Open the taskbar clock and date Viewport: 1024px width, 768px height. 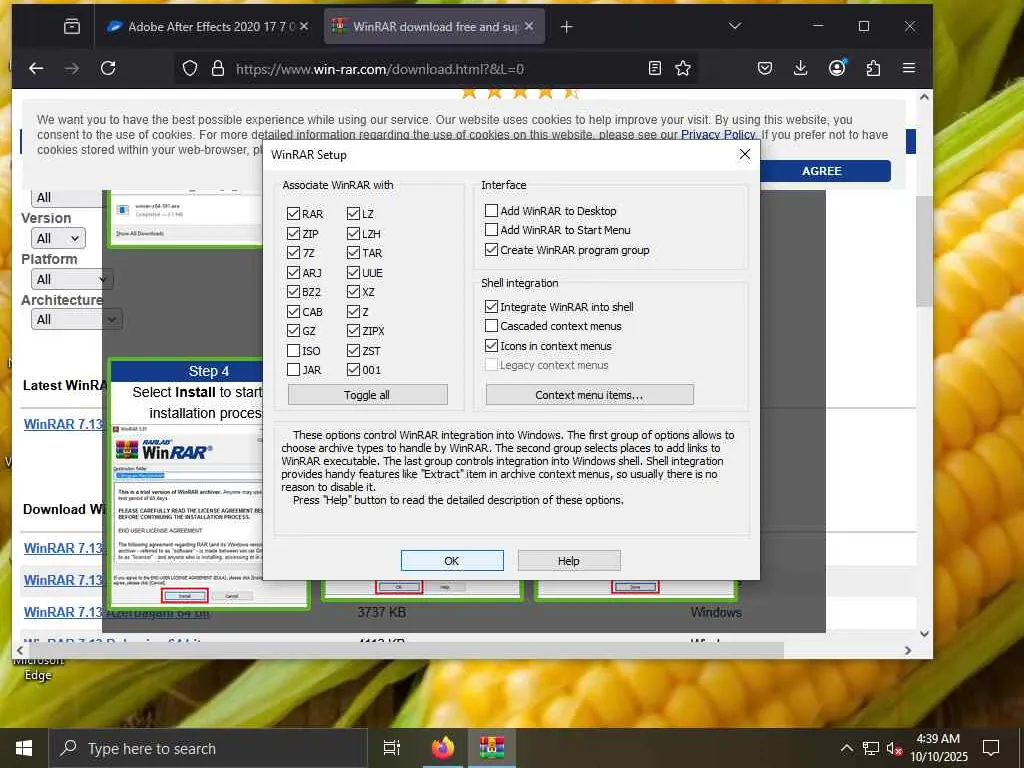[x=938, y=748]
